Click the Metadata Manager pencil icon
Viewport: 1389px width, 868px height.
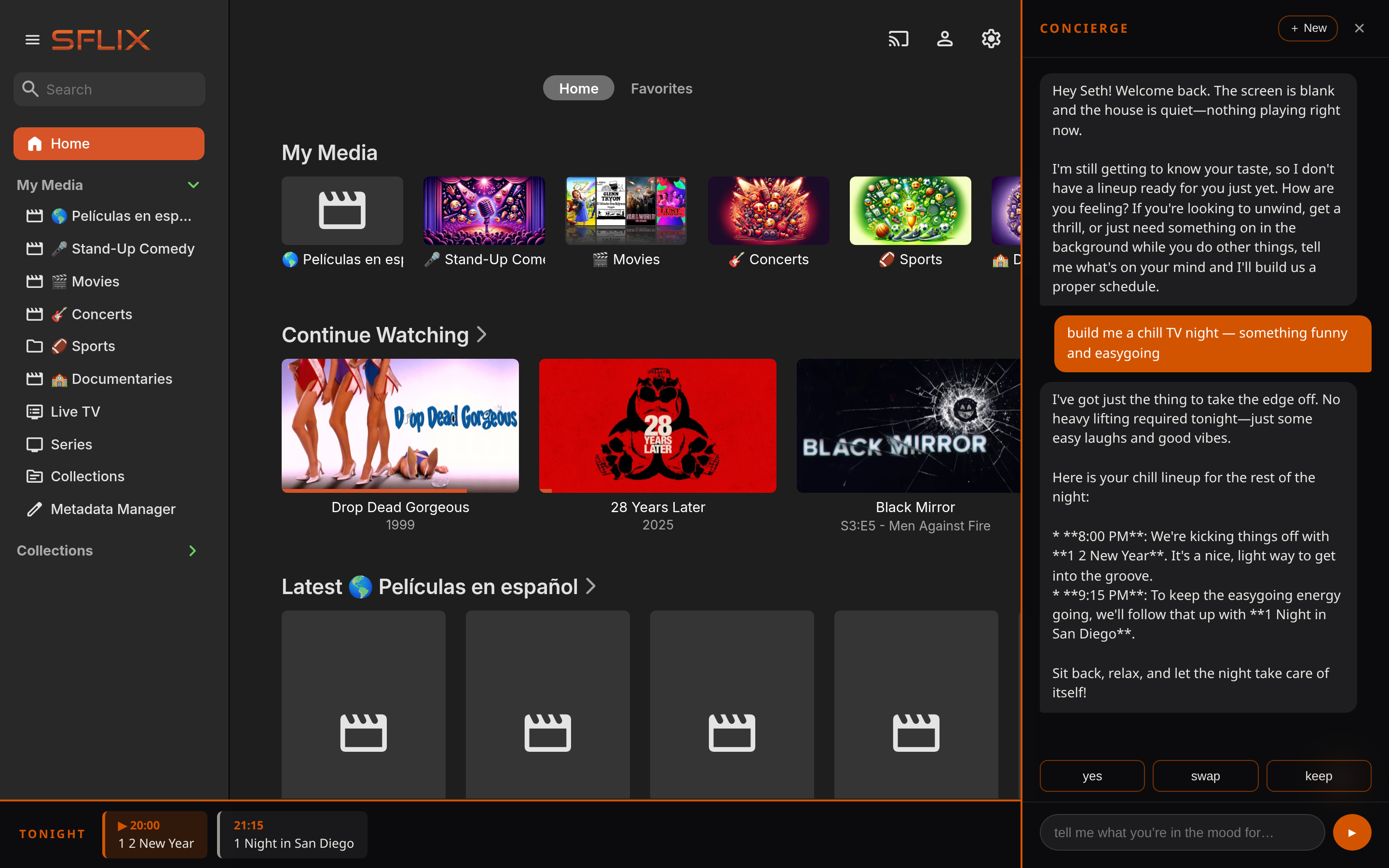34,509
